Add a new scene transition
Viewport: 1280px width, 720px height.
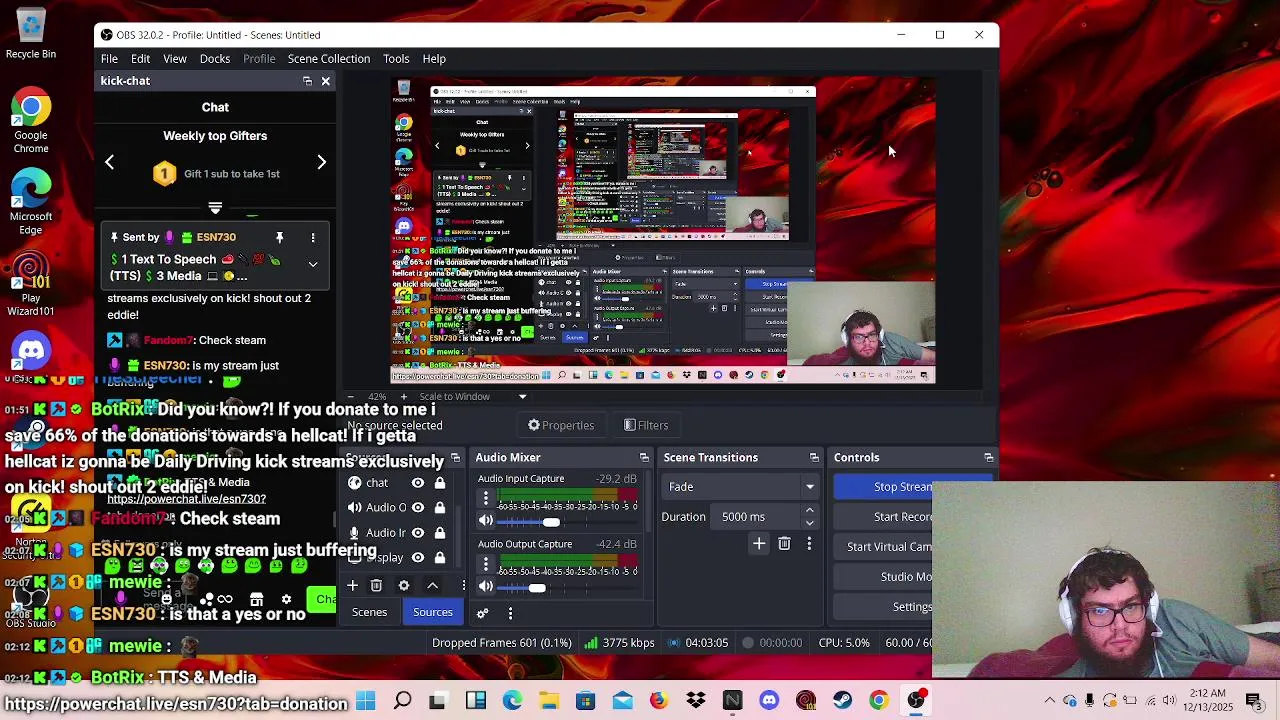click(759, 544)
